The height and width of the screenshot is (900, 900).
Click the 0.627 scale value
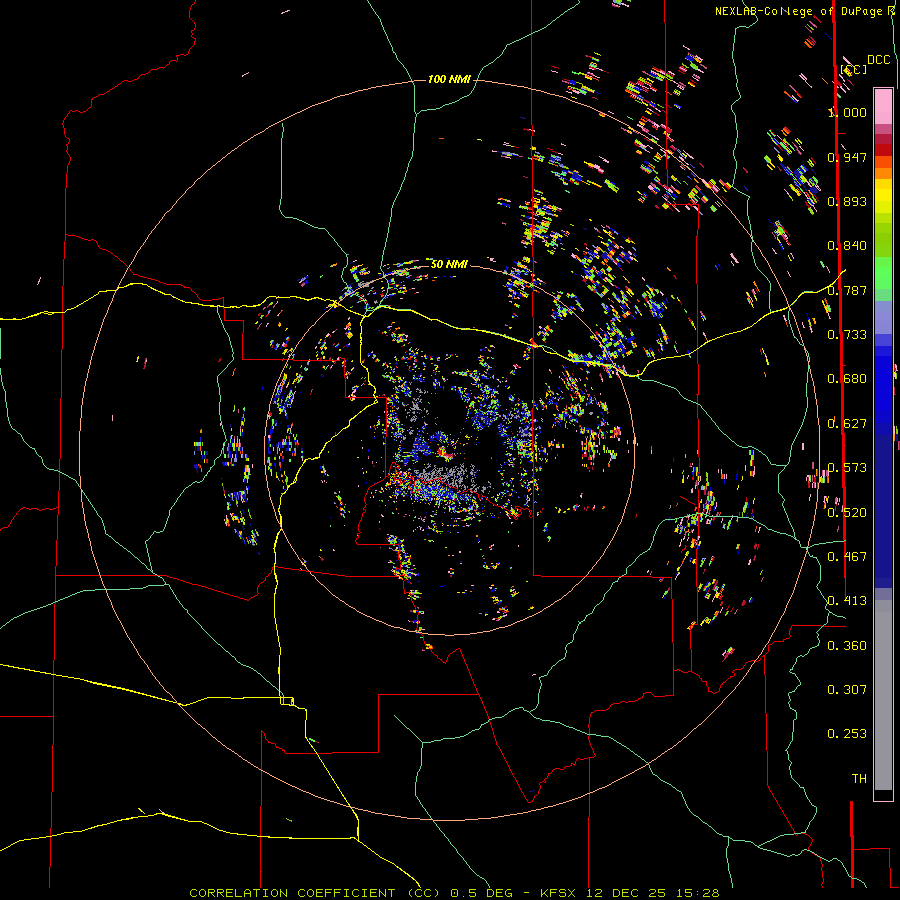point(847,423)
